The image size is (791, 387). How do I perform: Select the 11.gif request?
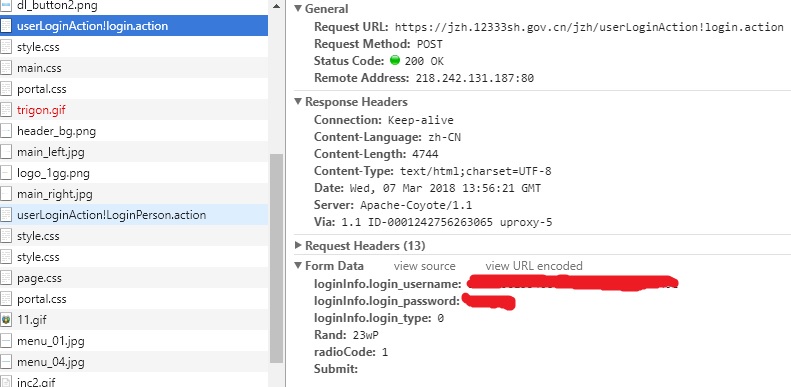pyautogui.click(x=134, y=320)
